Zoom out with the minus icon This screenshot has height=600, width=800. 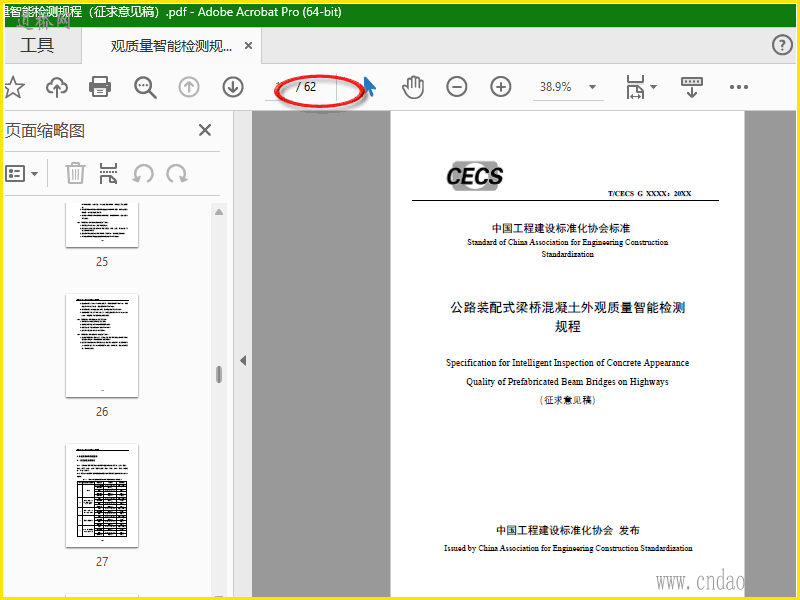(457, 87)
